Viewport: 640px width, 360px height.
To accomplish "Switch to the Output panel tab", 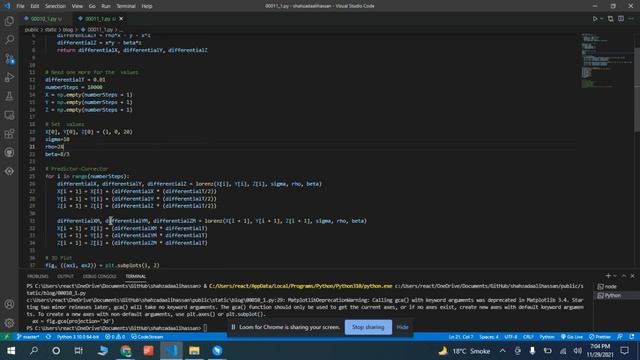I will 65,276.
